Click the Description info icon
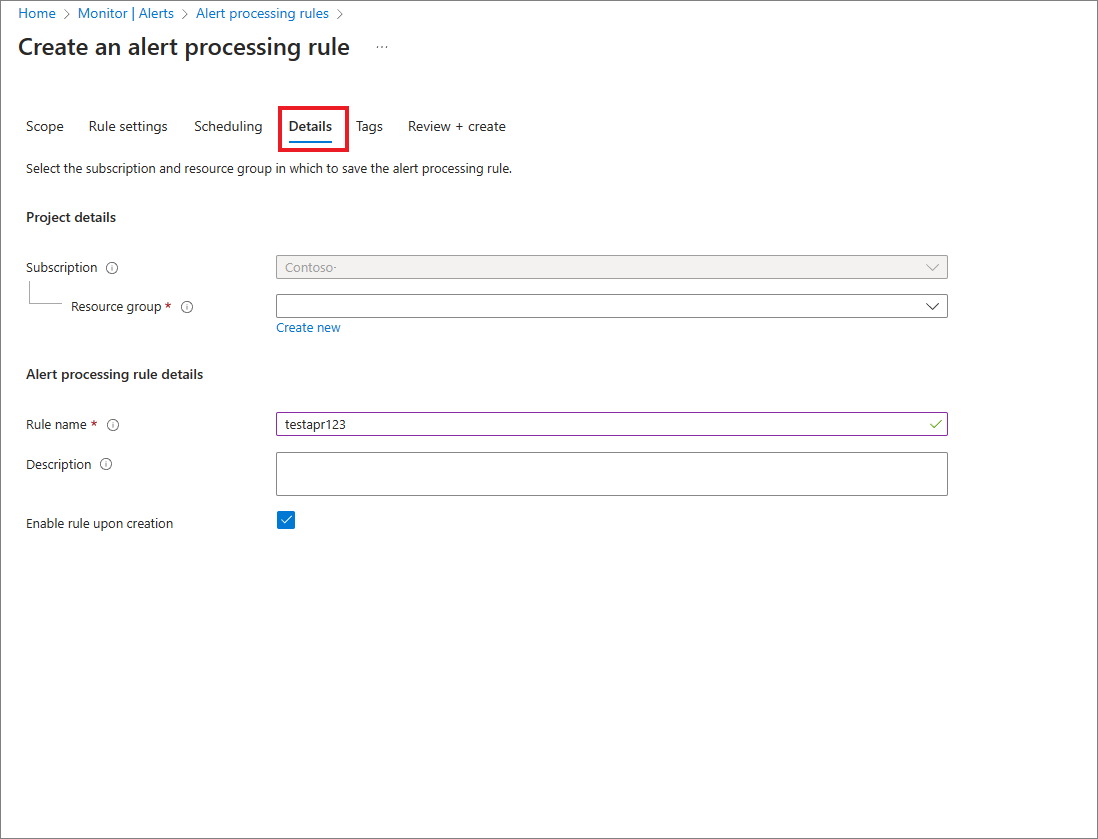Image resolution: width=1098 pixels, height=839 pixels. tap(106, 464)
